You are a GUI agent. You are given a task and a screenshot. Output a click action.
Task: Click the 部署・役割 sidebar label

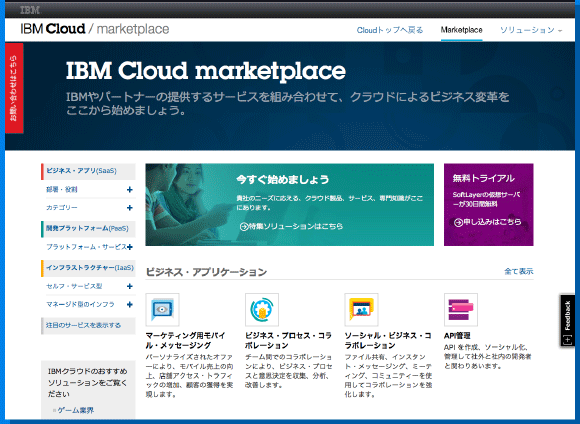pyautogui.click(x=62, y=189)
